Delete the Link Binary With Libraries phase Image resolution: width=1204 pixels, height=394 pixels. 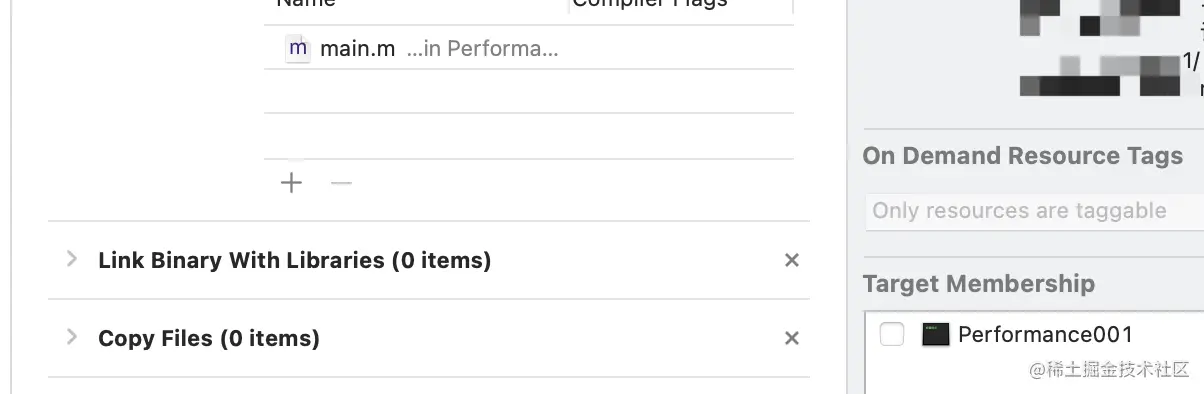pos(792,260)
